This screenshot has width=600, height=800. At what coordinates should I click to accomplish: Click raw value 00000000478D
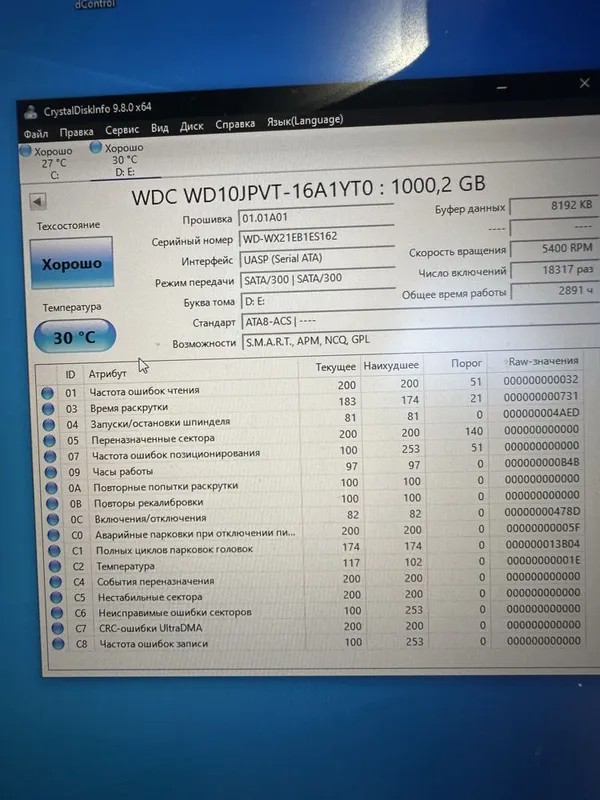pyautogui.click(x=542, y=511)
